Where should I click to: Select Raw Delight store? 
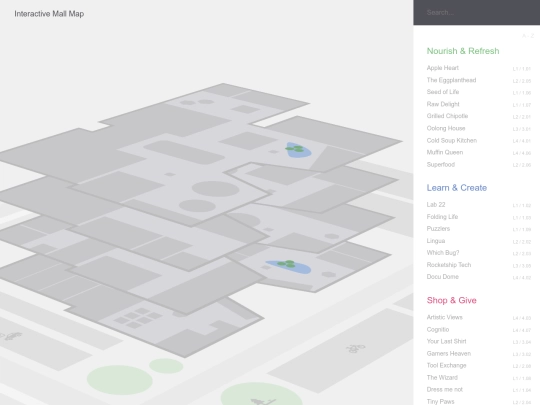click(479, 104)
